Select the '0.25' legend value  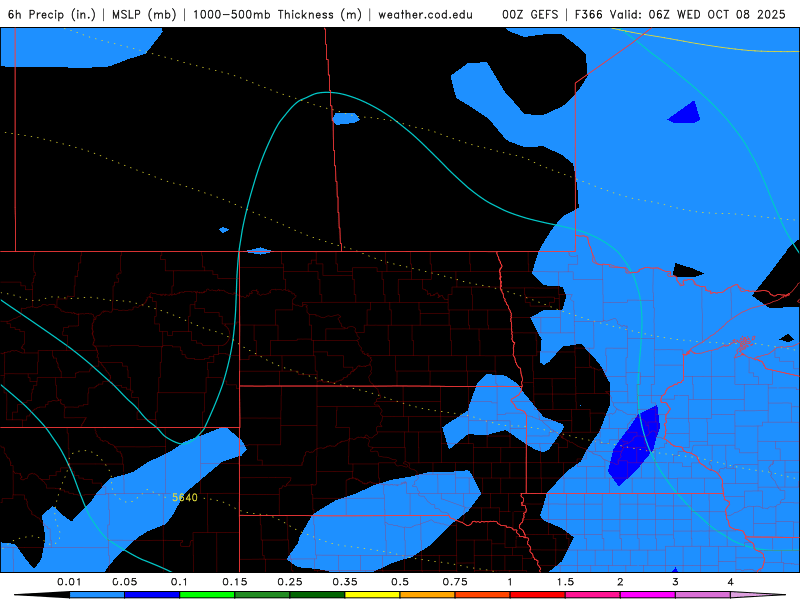point(290,582)
